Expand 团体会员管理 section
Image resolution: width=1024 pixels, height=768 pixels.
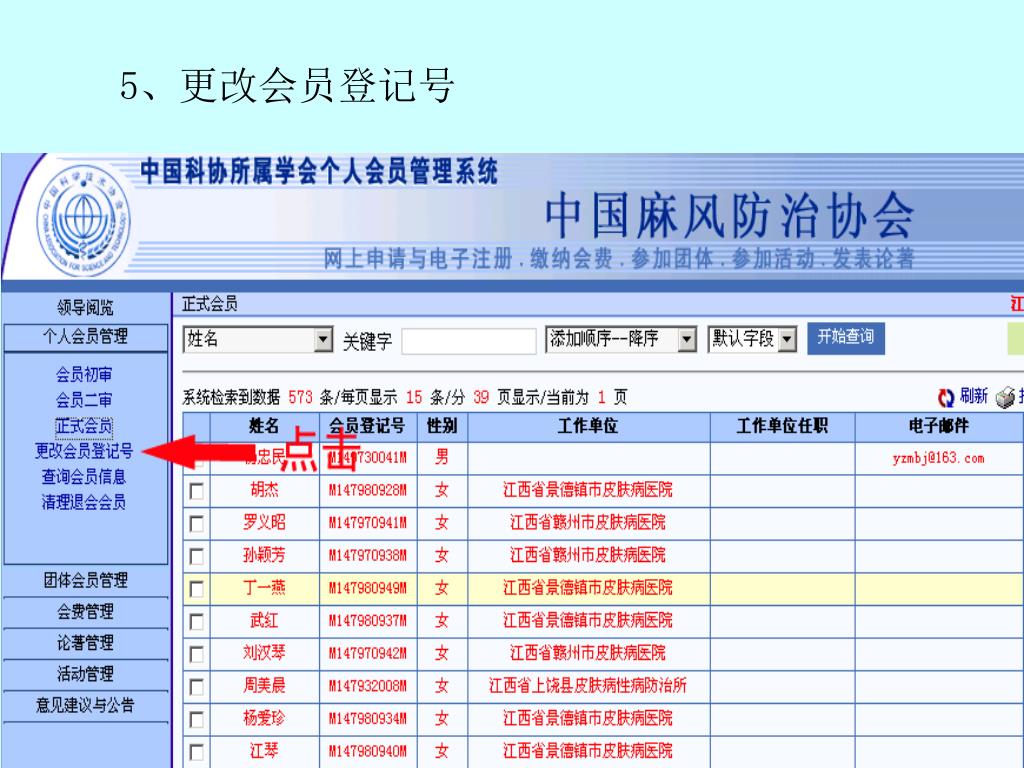coord(85,580)
